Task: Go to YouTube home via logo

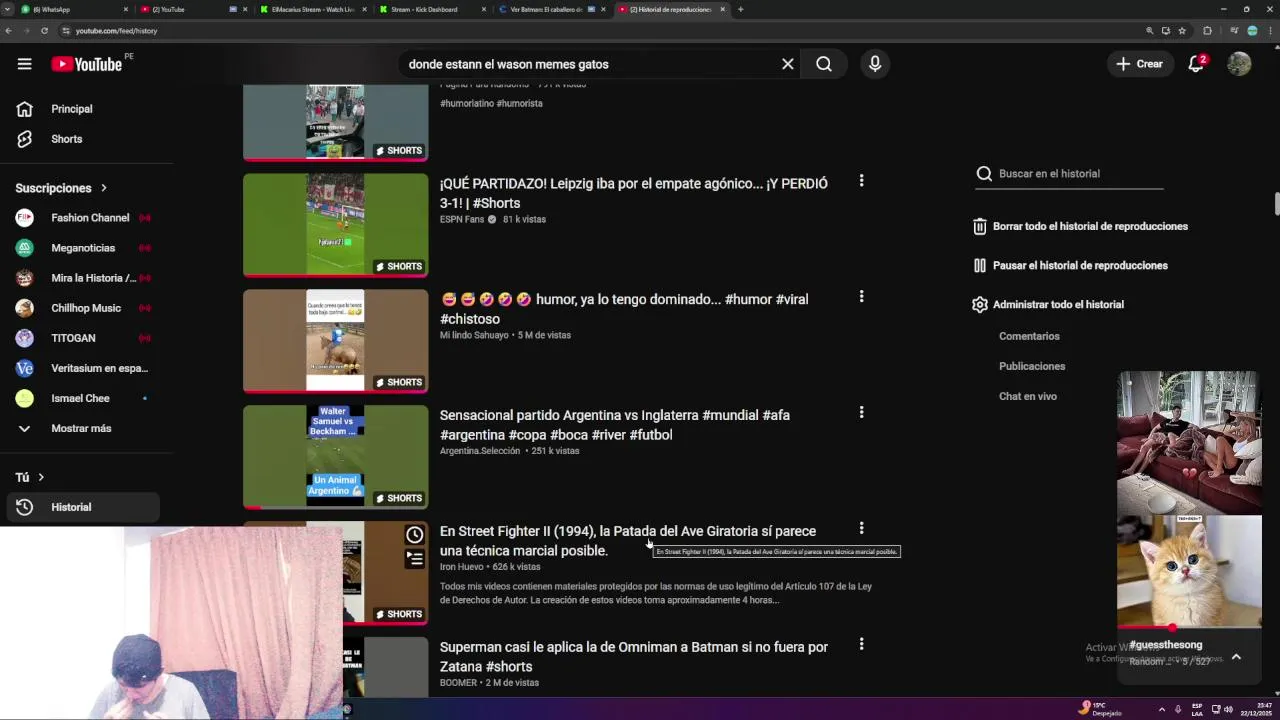Action: [x=87, y=64]
